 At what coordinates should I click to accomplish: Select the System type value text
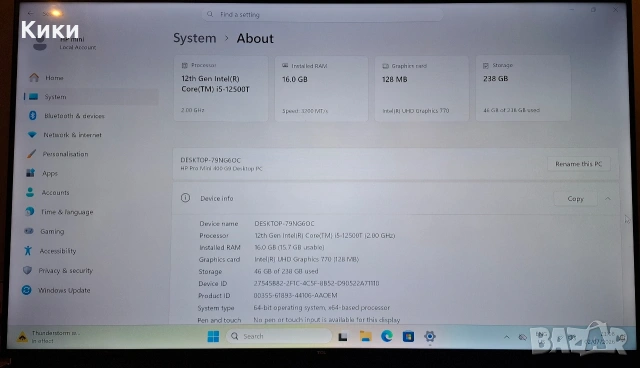(x=322, y=308)
